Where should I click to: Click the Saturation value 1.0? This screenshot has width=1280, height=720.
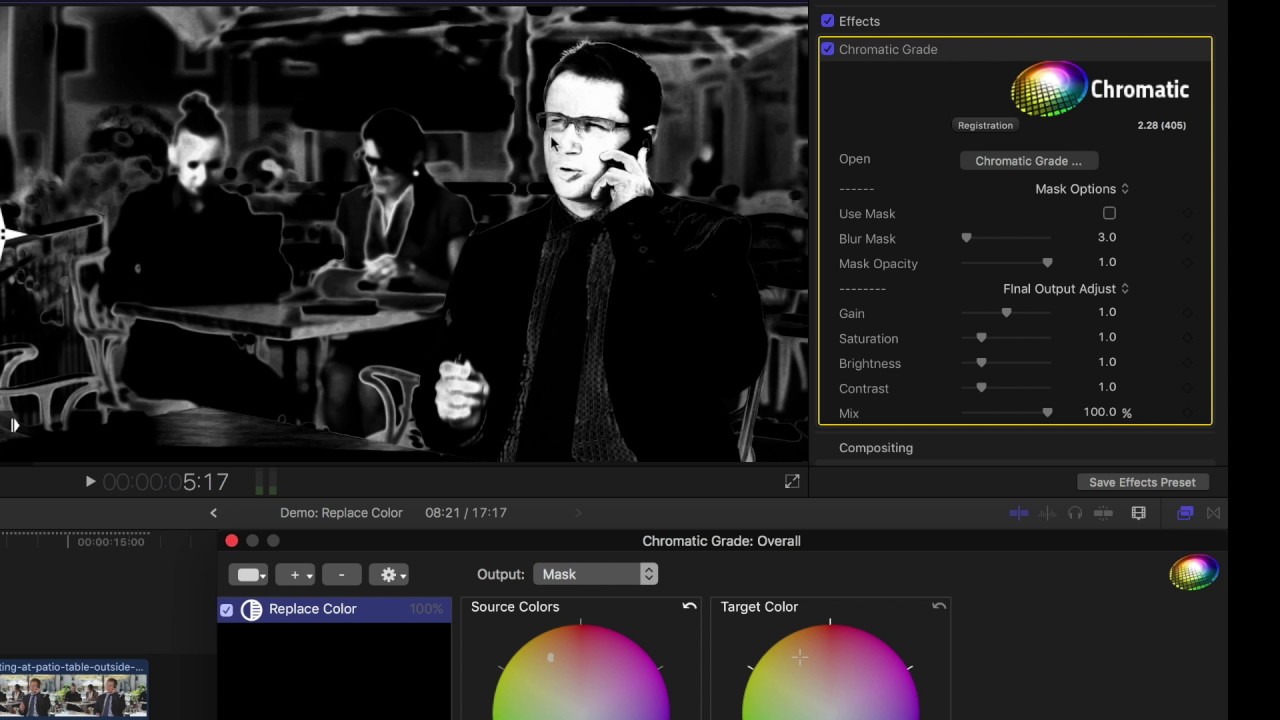[1106, 337]
